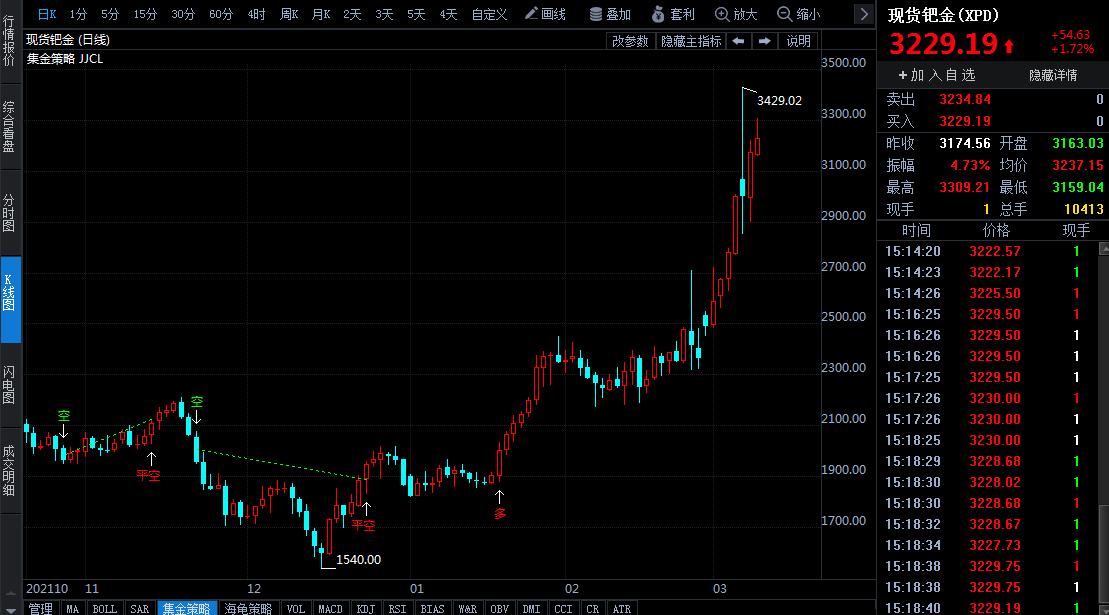Switch to VOL indicator
This screenshot has height=615, width=1109.
click(x=295, y=609)
